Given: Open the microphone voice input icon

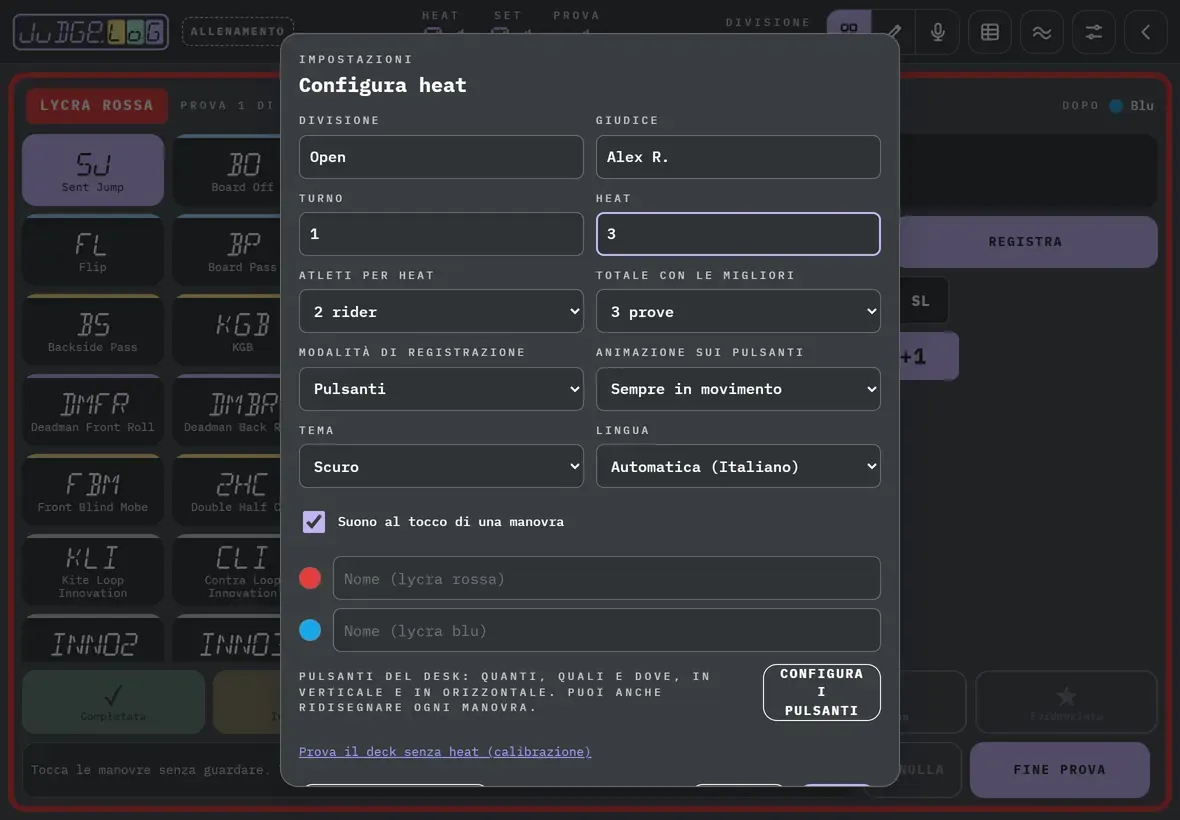Looking at the screenshot, I should click(937, 32).
